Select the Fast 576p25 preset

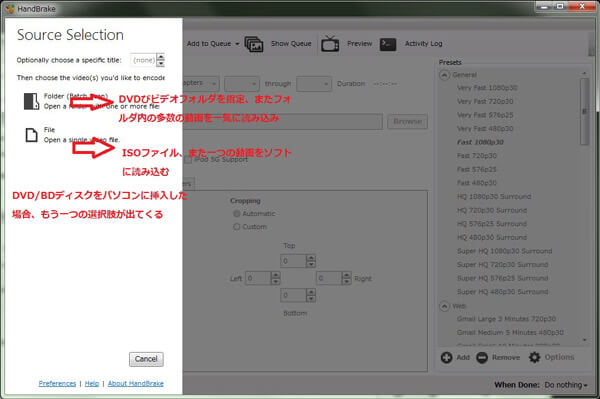coord(477,169)
